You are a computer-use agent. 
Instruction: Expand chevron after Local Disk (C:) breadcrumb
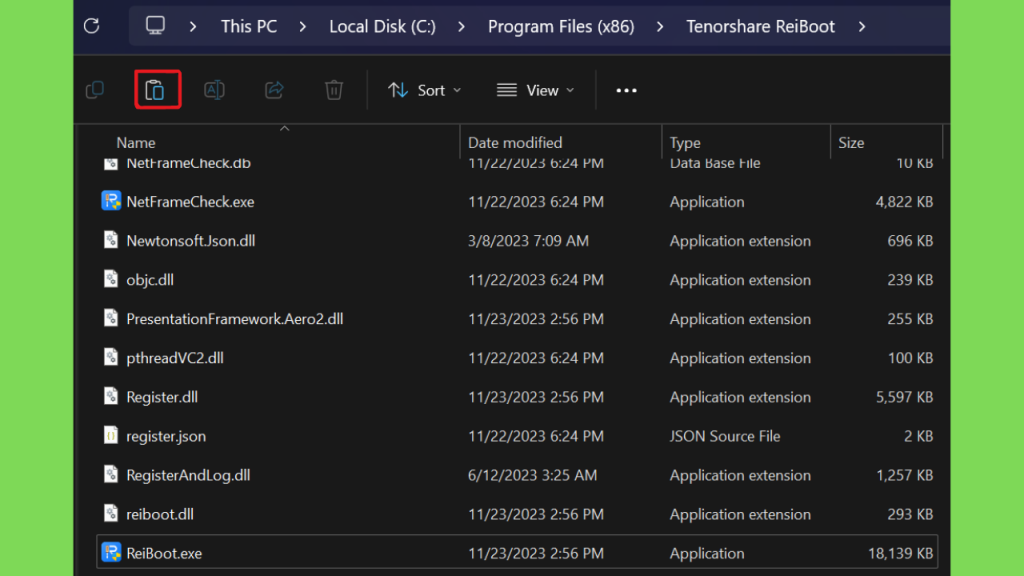[461, 27]
